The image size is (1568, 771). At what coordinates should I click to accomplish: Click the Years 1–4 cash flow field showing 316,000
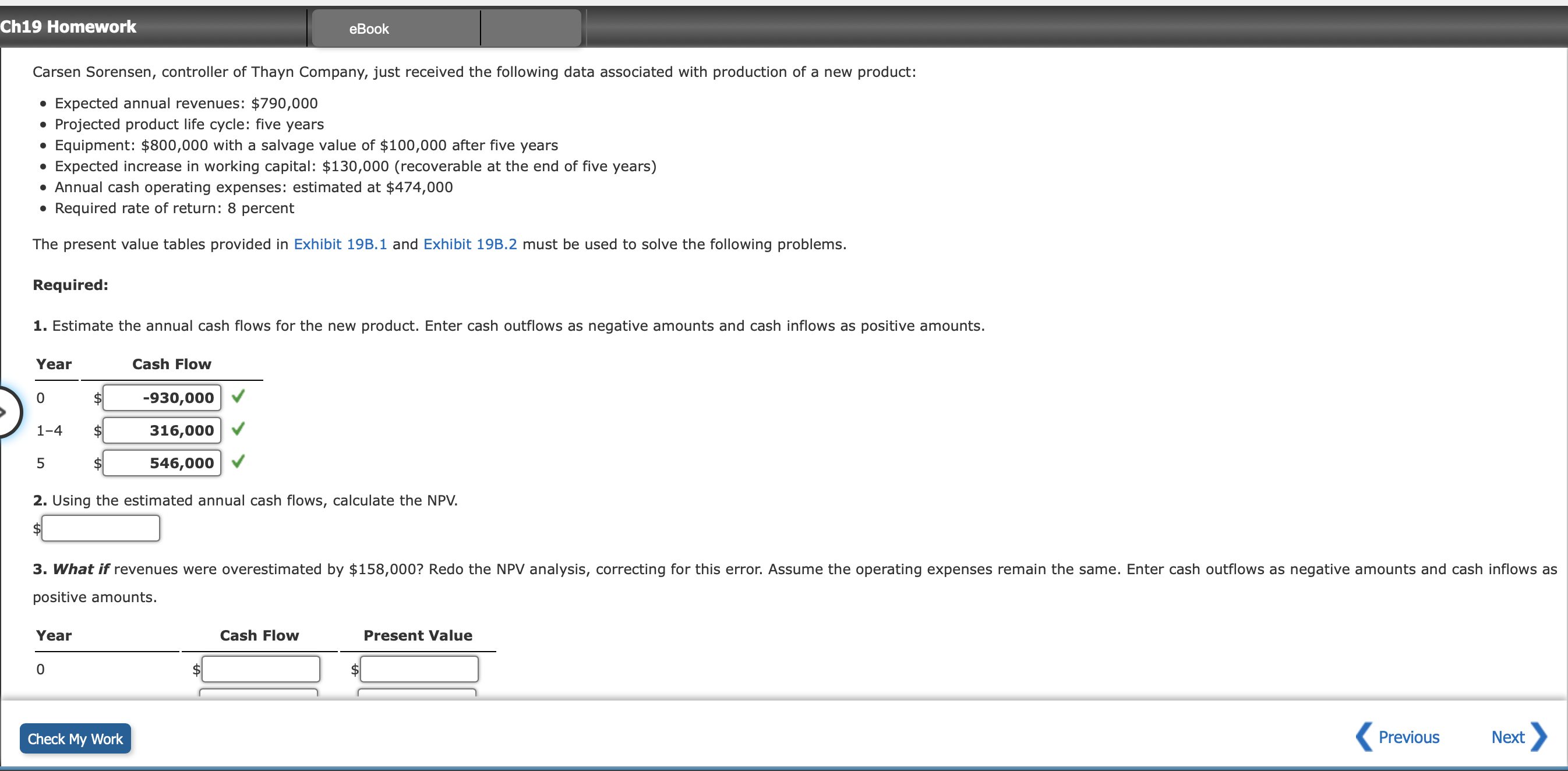pyautogui.click(x=162, y=430)
